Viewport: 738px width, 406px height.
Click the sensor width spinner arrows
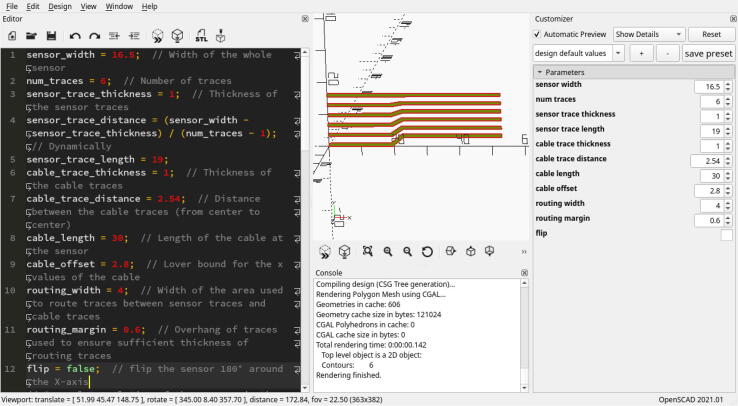pos(728,87)
